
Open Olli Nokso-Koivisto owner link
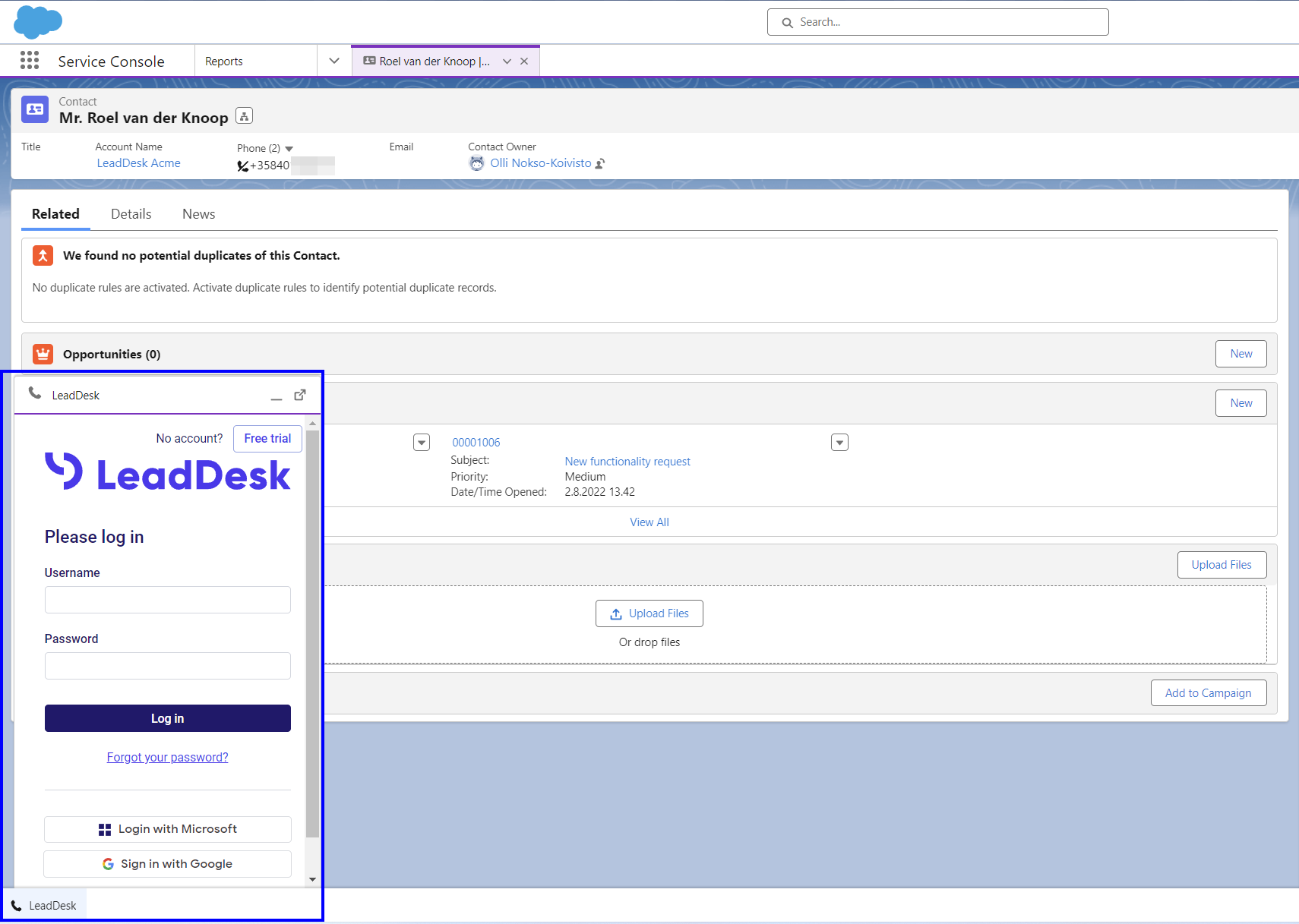pos(541,163)
